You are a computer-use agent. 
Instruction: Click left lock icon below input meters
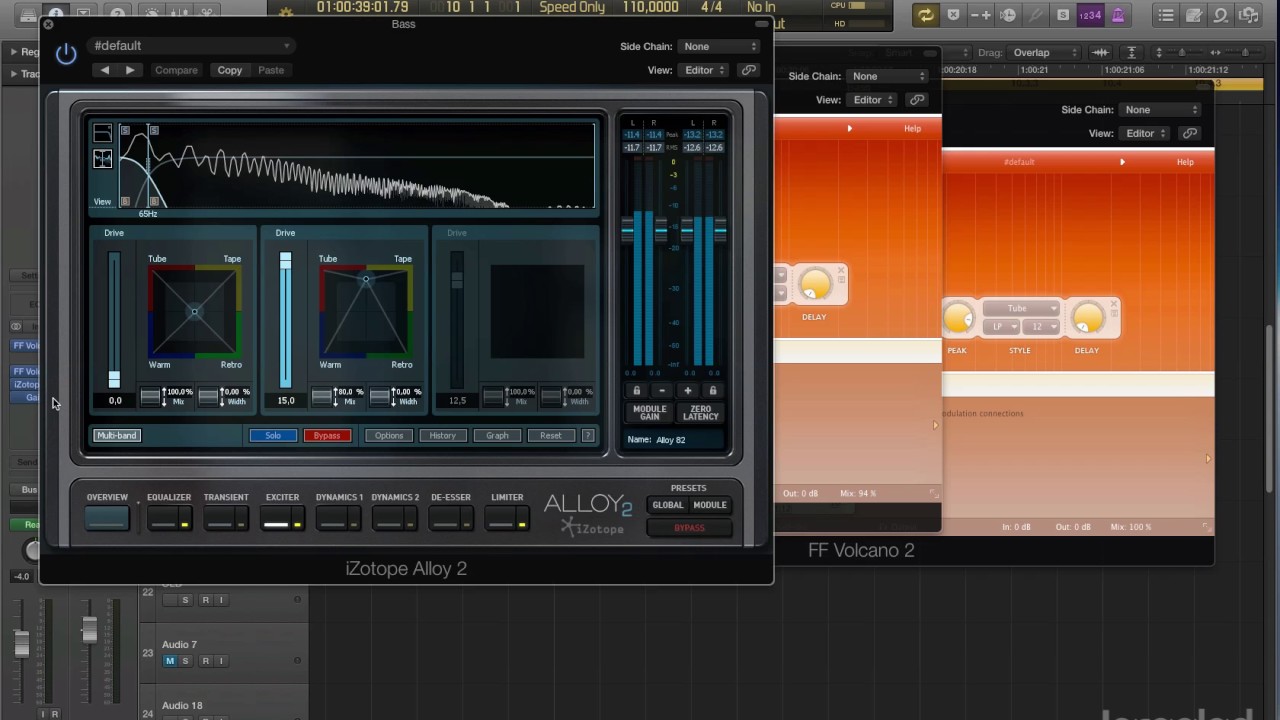(x=636, y=391)
